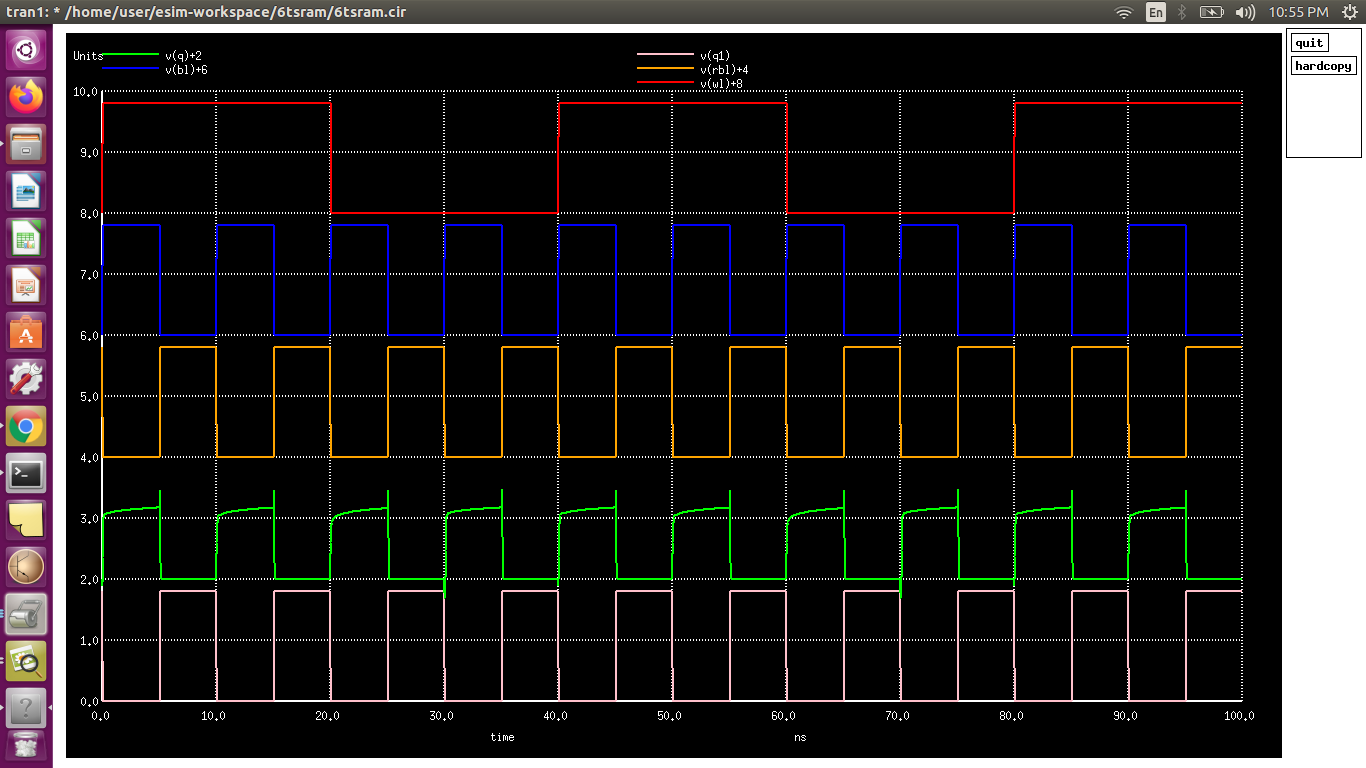
Task: Open the screenshot magnifier tool in the dock
Action: pos(25,660)
